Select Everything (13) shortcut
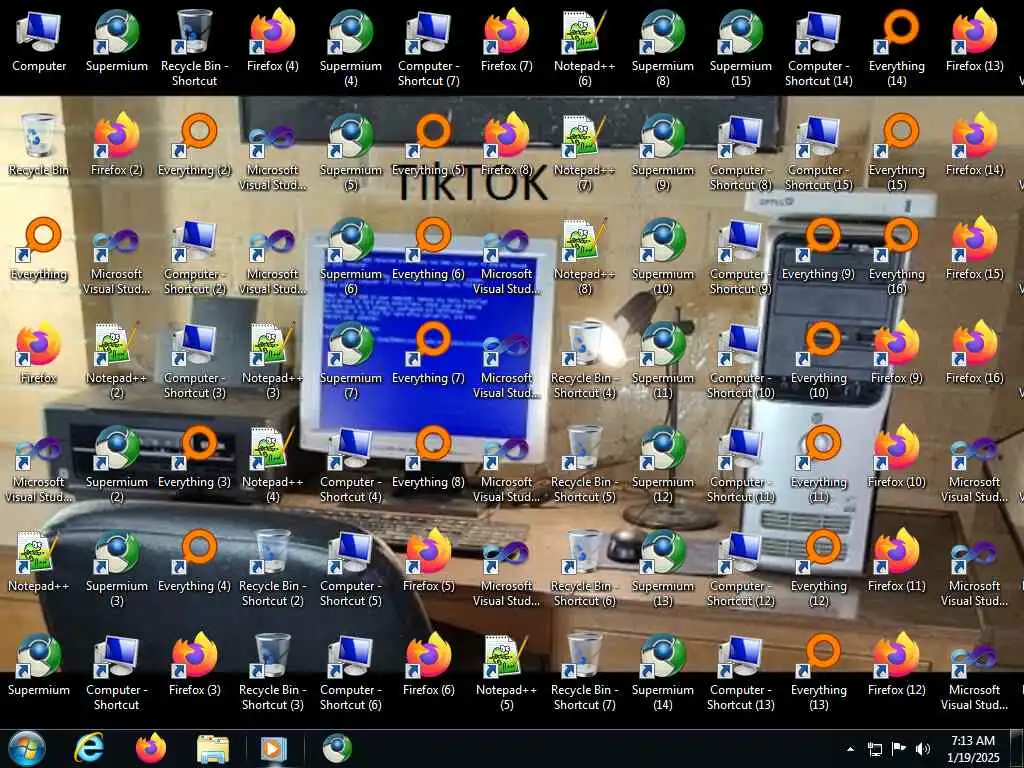 click(819, 671)
